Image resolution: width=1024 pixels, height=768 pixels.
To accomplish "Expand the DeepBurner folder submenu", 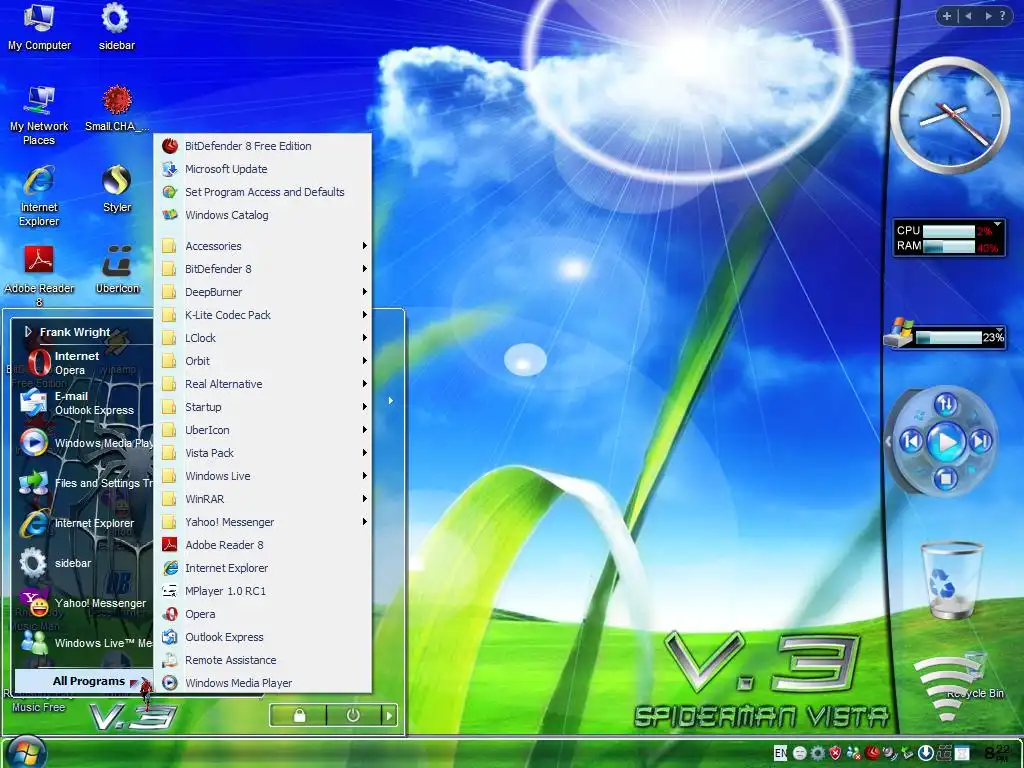I will click(x=265, y=292).
